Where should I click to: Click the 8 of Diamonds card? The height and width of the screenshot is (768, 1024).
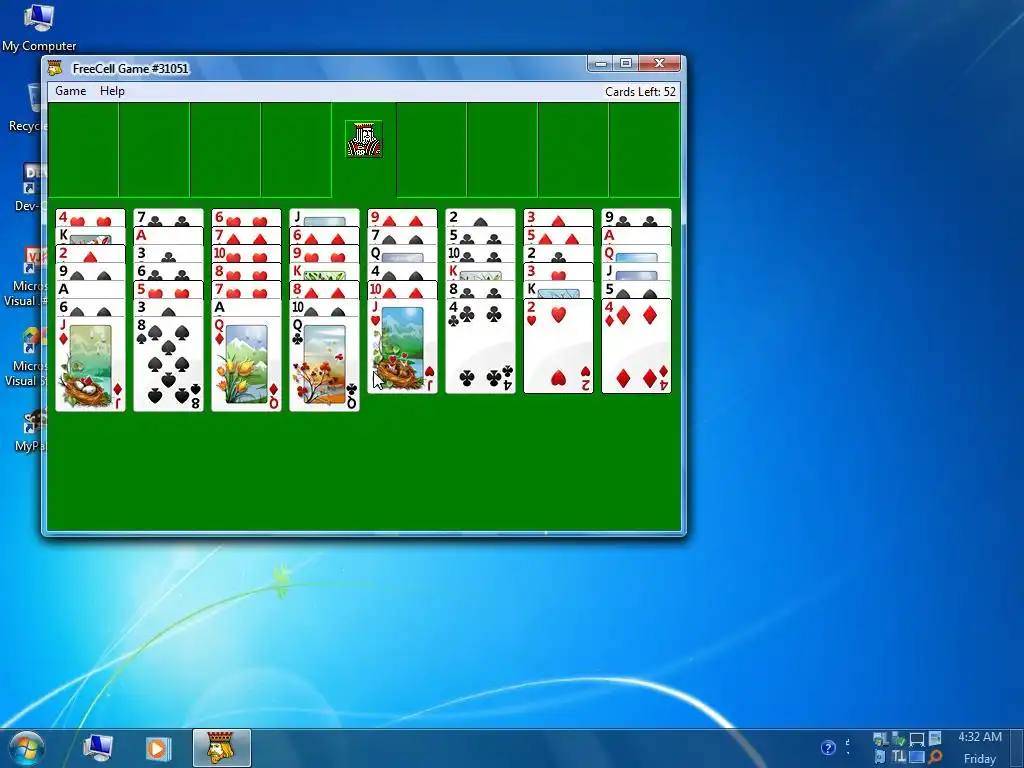pos(324,290)
